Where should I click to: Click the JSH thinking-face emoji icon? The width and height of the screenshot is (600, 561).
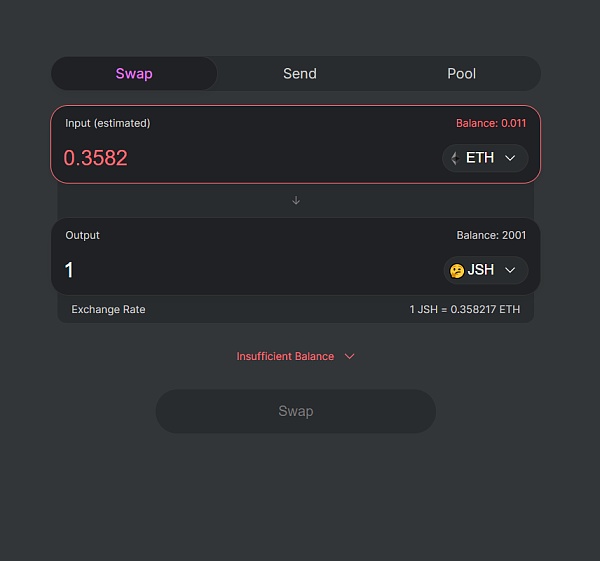click(x=456, y=270)
